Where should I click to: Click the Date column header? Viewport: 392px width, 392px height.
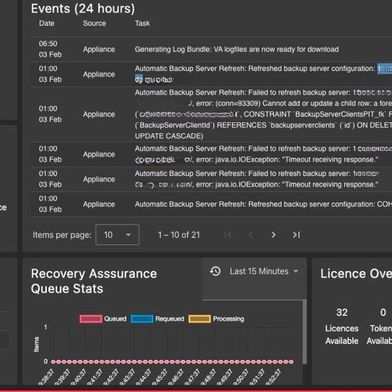tap(47, 23)
